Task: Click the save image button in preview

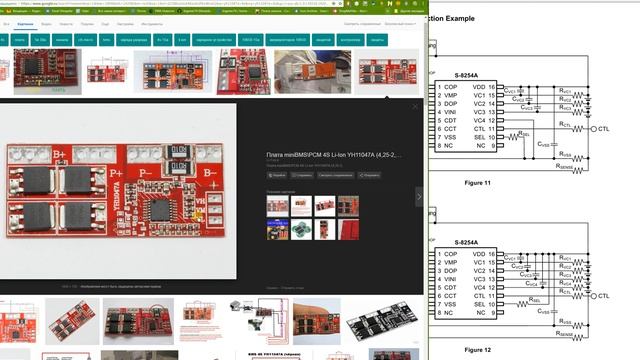Action: pos(302,175)
